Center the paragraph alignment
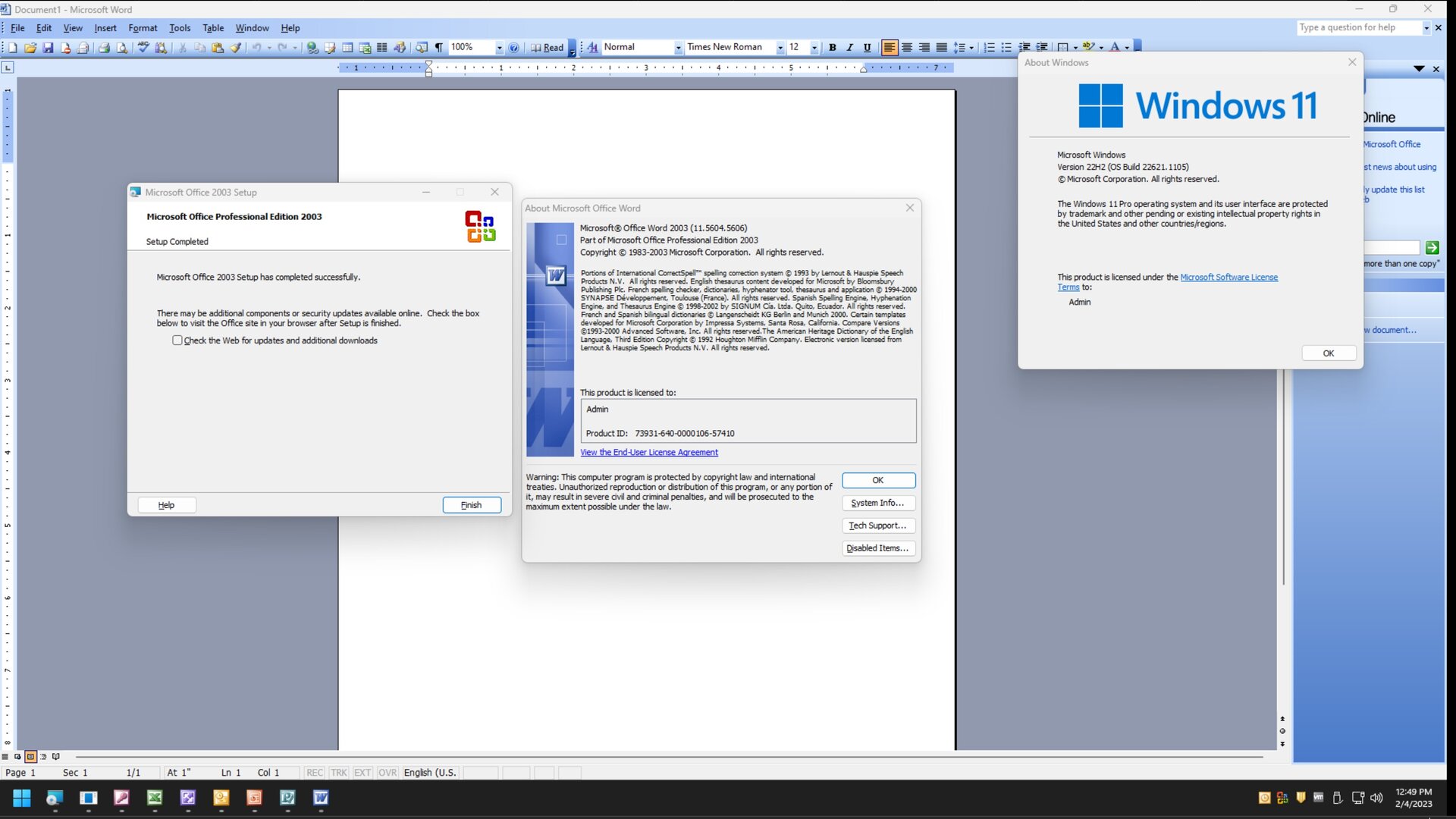 coord(907,48)
